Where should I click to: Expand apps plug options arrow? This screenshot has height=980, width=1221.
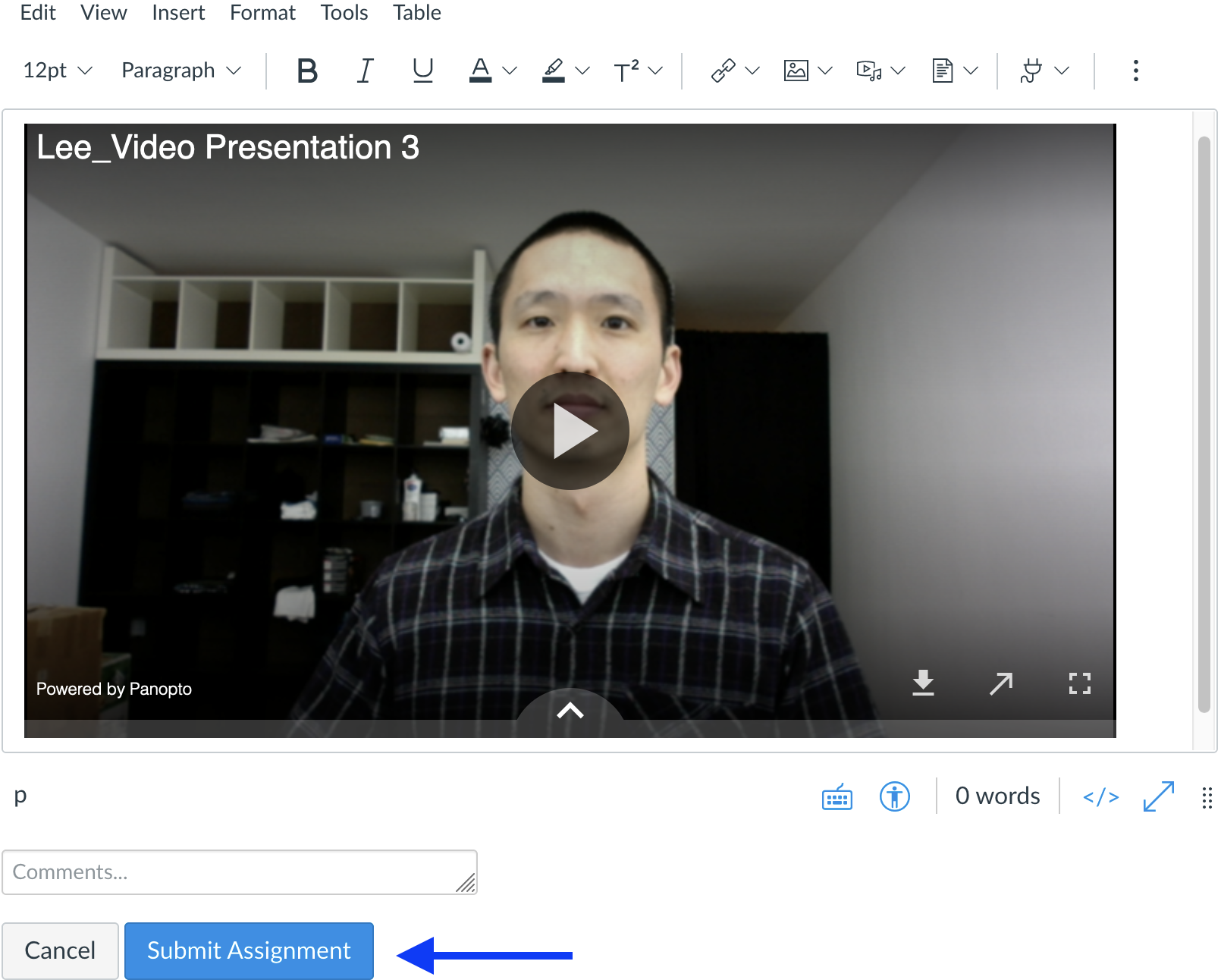[1062, 71]
